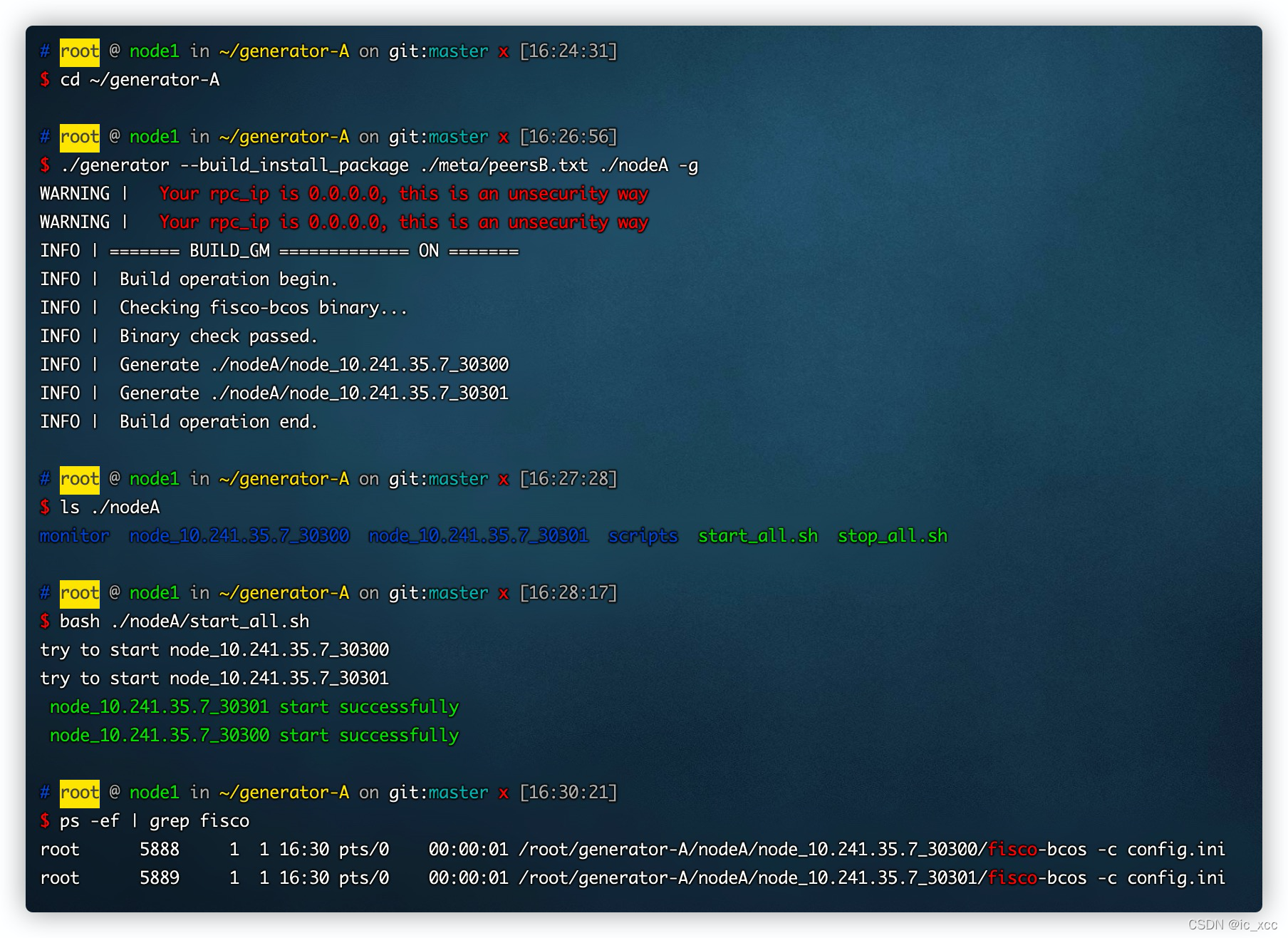Image resolution: width=1288 pixels, height=938 pixels.
Task: Click 'node_10.241.35.7_30300 start successfully' line
Action: 254,736
